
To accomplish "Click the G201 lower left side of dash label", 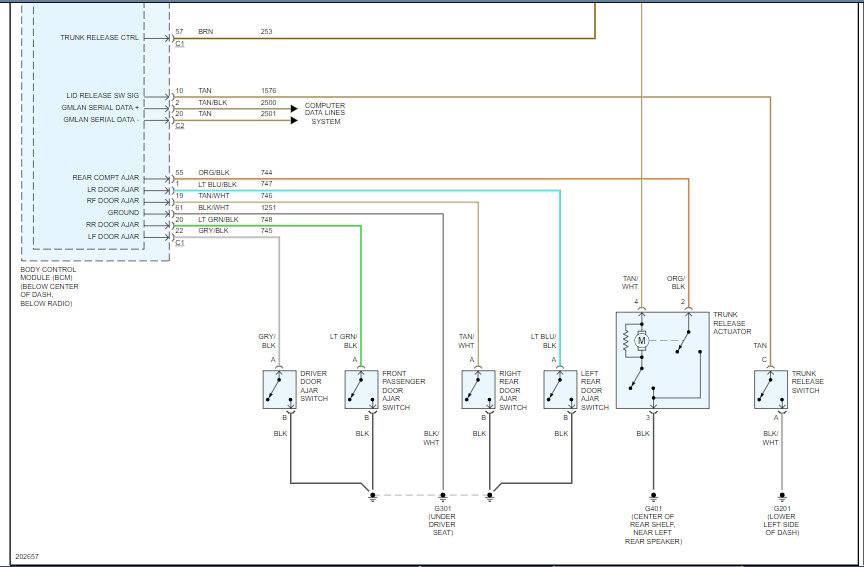I will [x=781, y=521].
